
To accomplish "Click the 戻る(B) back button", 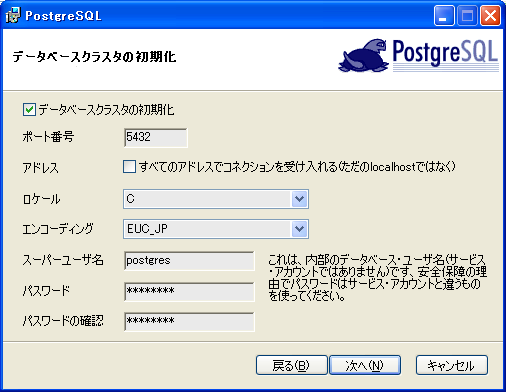I will [292, 365].
